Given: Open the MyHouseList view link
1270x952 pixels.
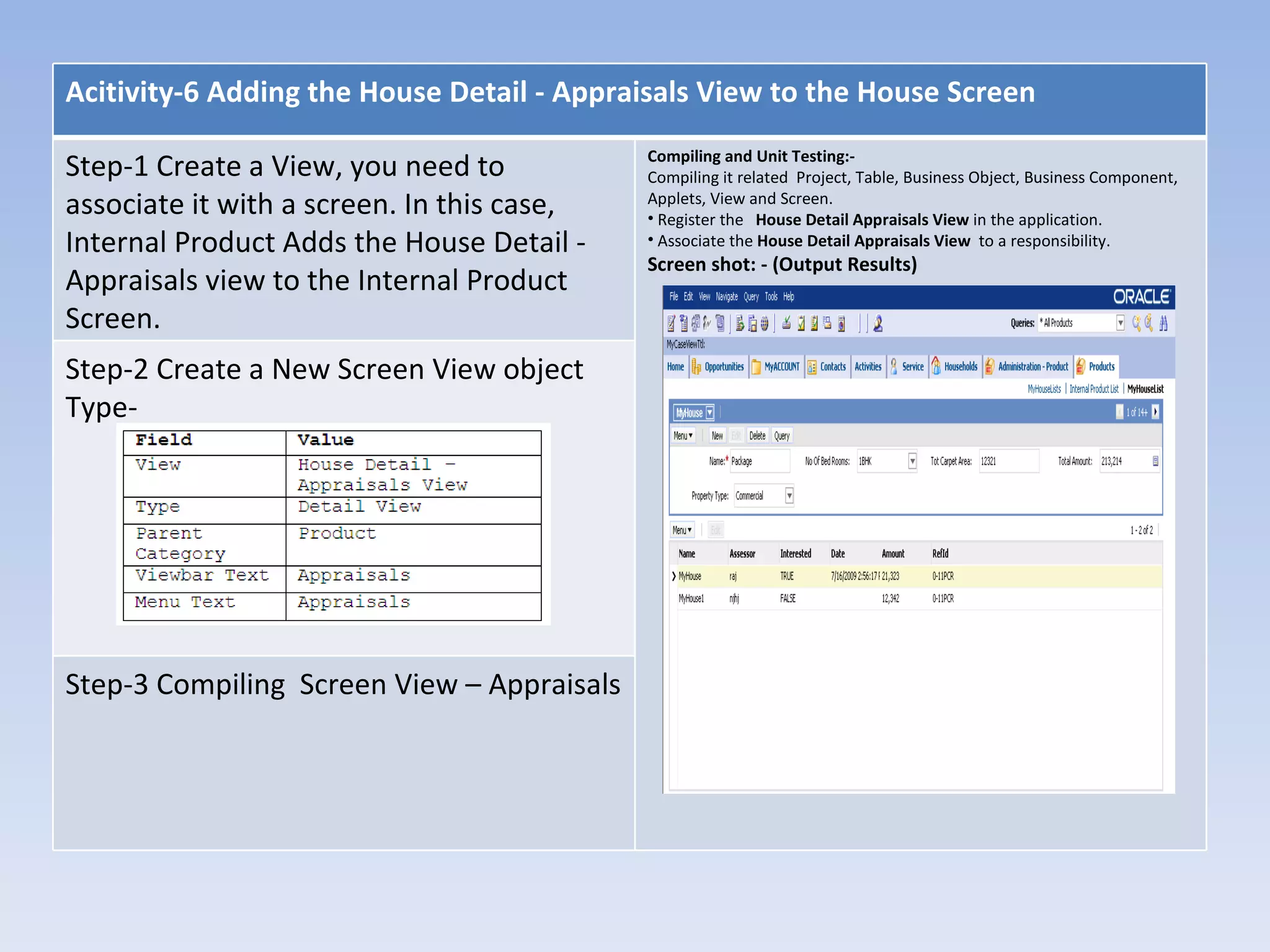Looking at the screenshot, I should (1145, 389).
